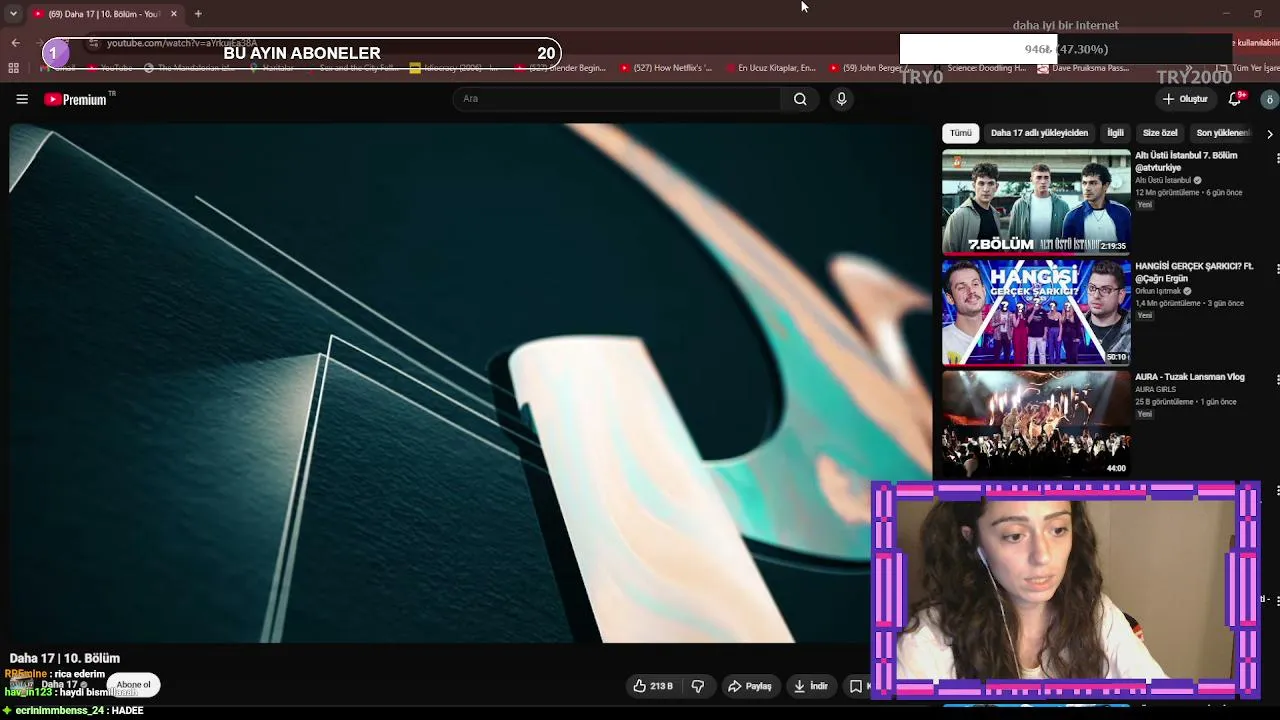Screen dimensions: 1280x720
Task: Click the 'Daha 17 | 10. Bölüm' video title
Action: click(x=65, y=658)
